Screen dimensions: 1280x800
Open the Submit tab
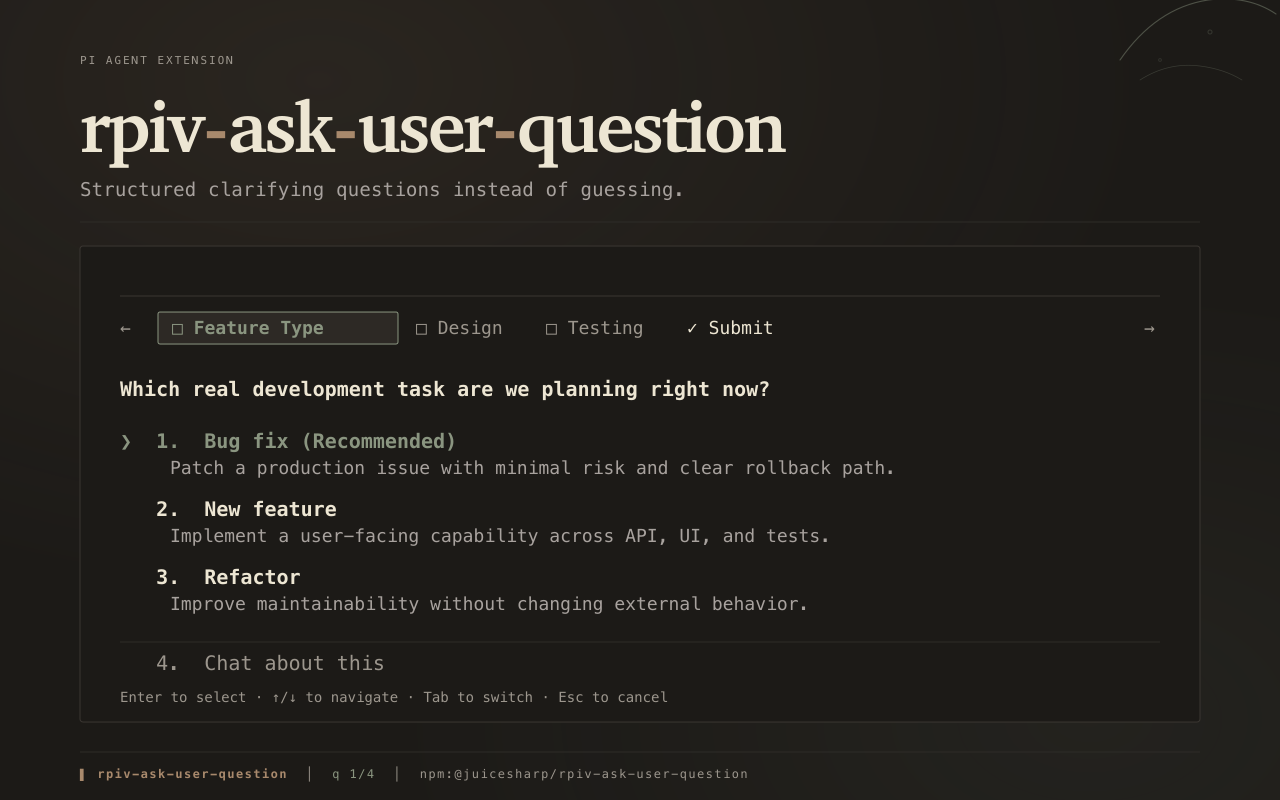pos(730,328)
